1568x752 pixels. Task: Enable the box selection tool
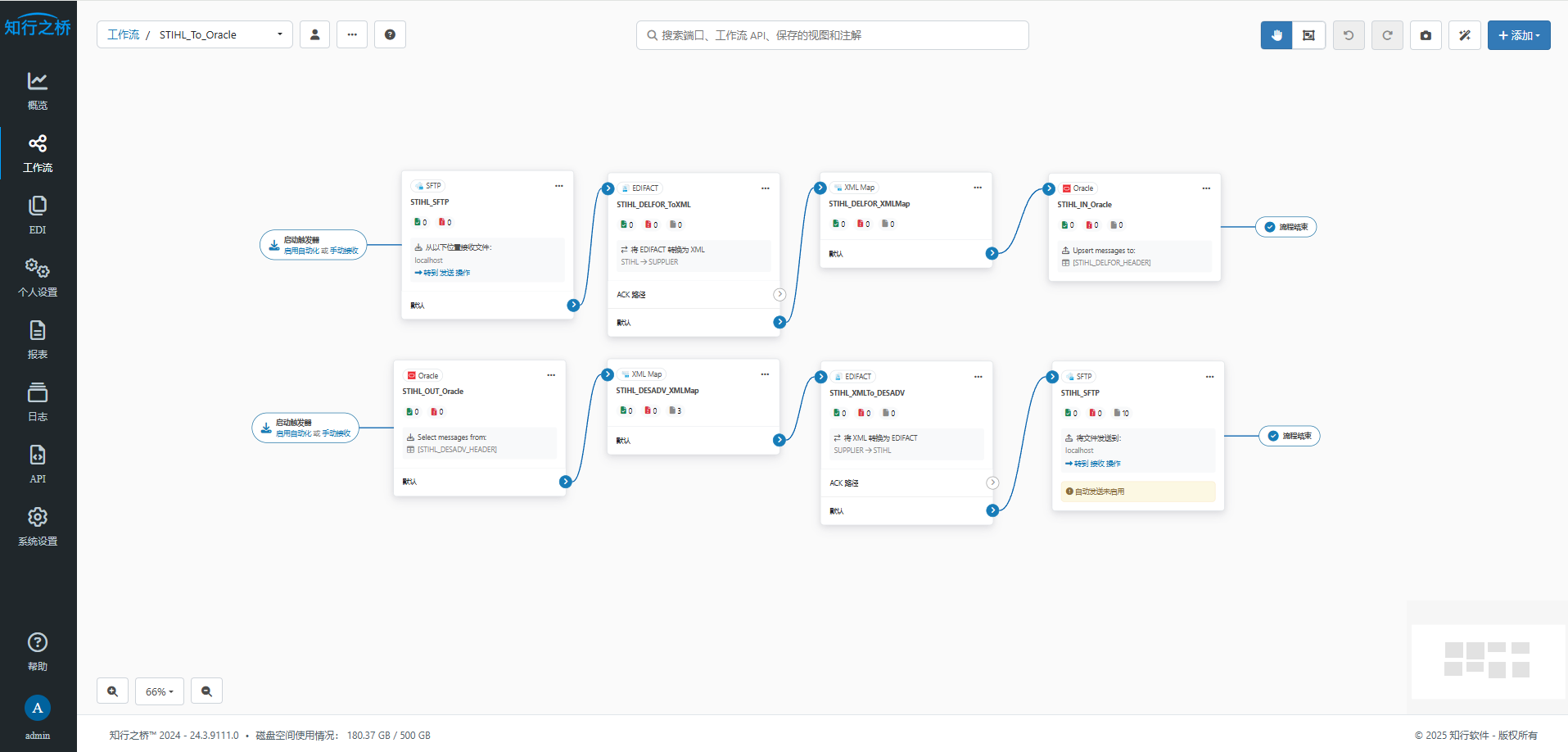pos(1308,35)
